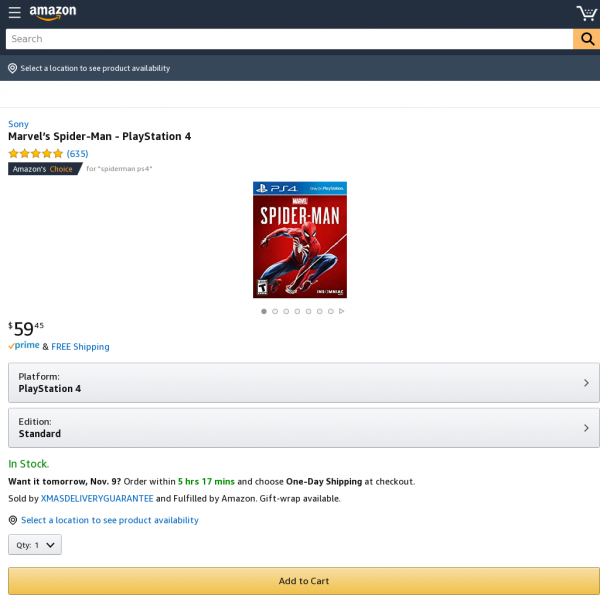This screenshot has width=600, height=600.
Task: Click the orange search magnifier button
Action: point(587,39)
